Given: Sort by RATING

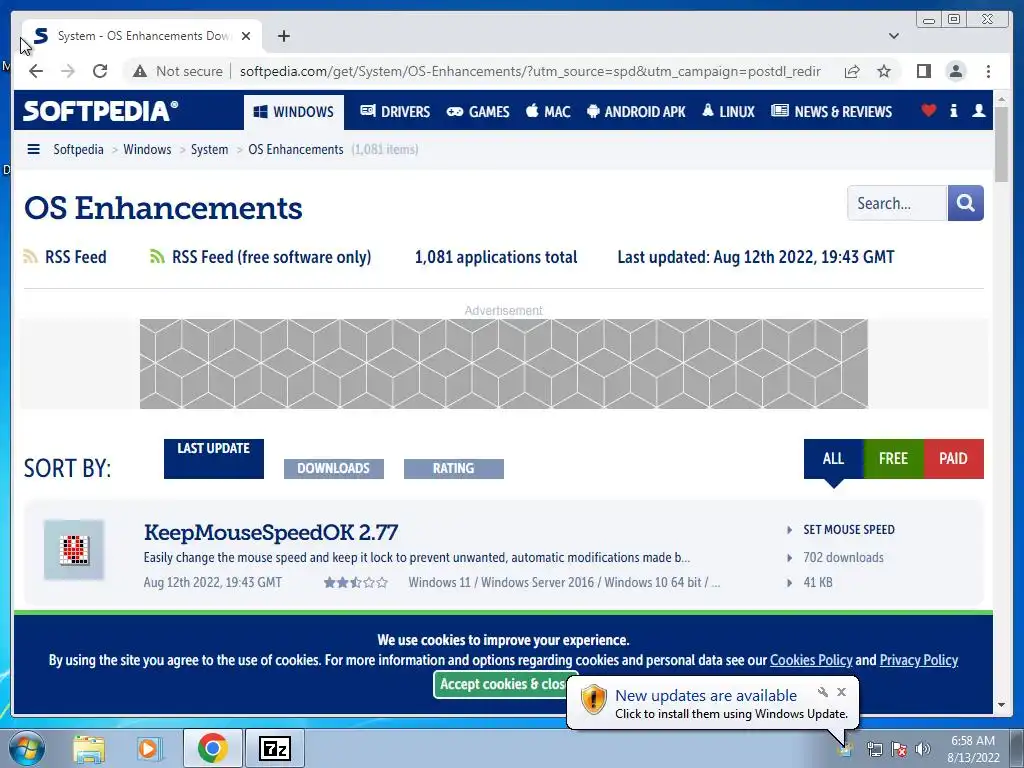Looking at the screenshot, I should pos(453,468).
